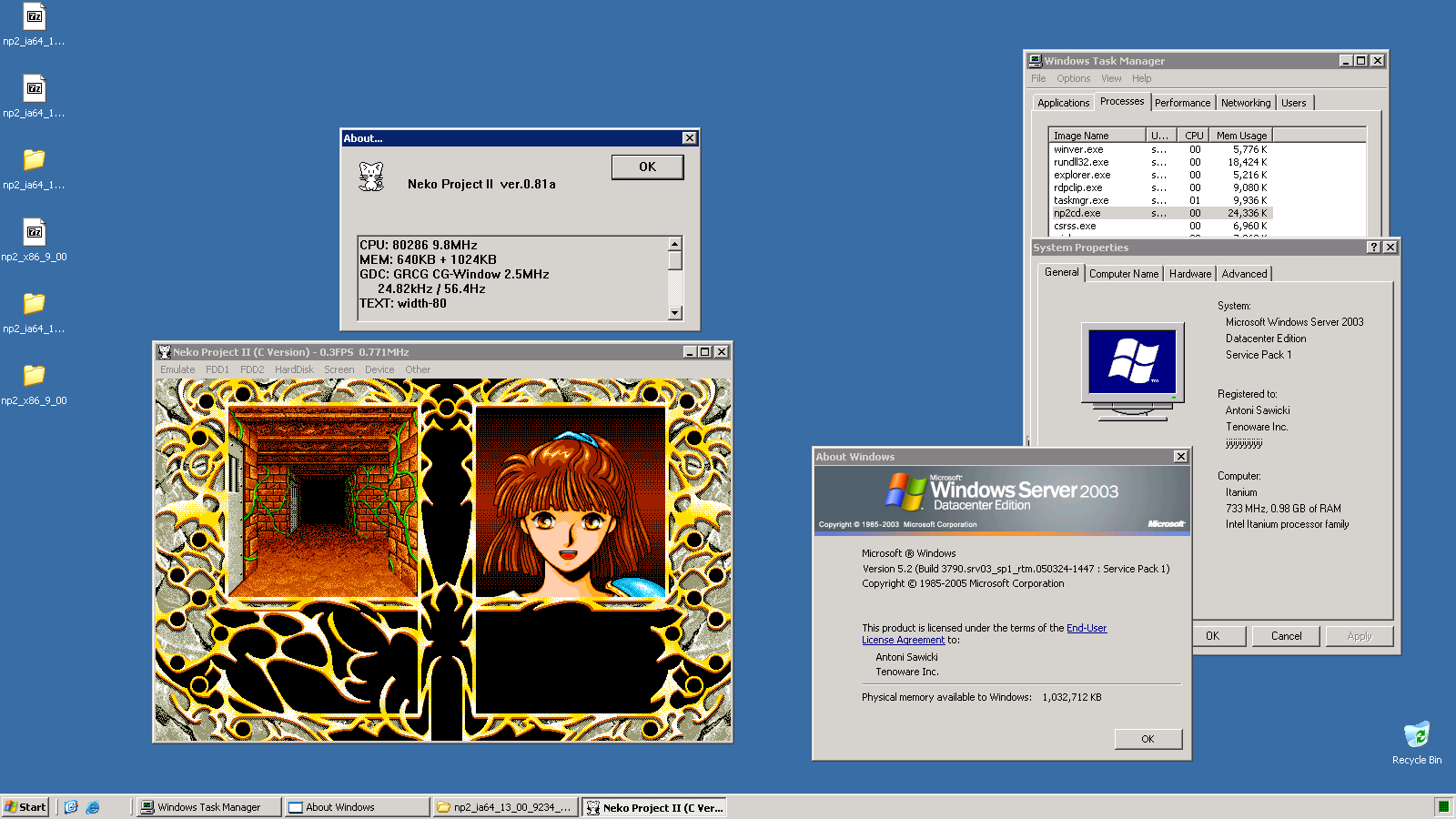Select the winver.exe process row
1456x819 pixels.
click(1161, 149)
